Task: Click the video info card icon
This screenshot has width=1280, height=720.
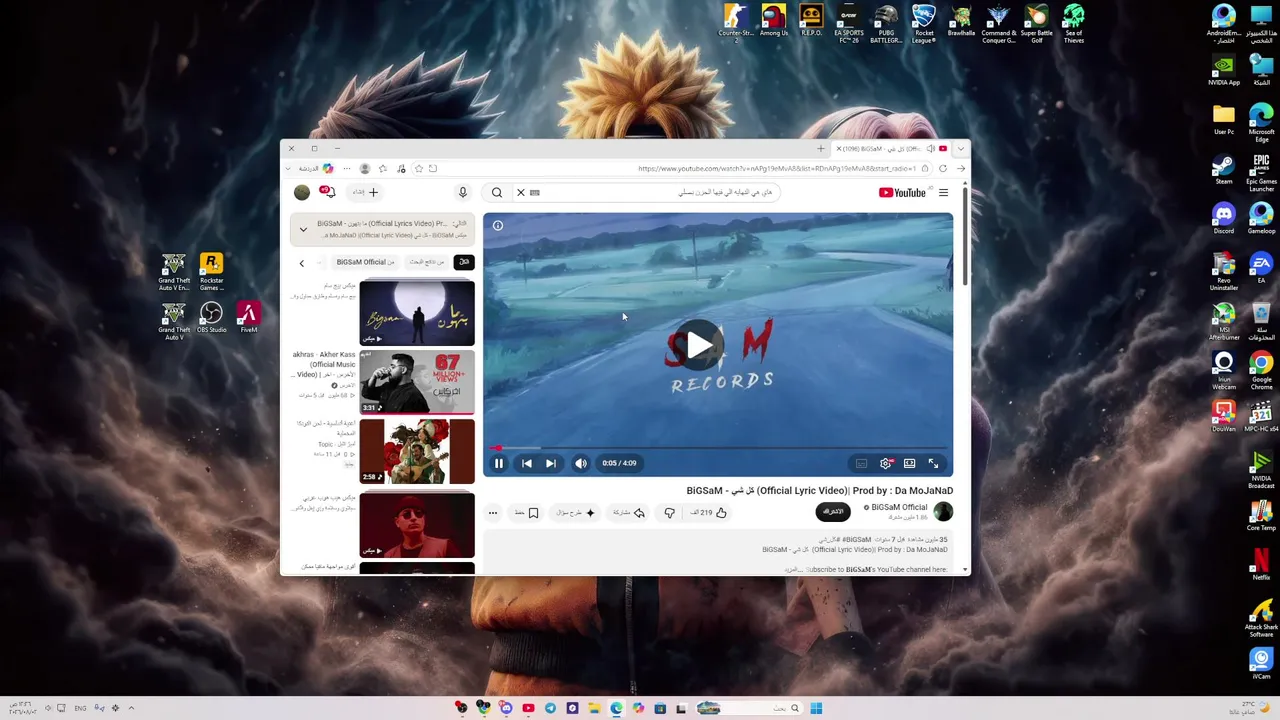Action: point(498,226)
